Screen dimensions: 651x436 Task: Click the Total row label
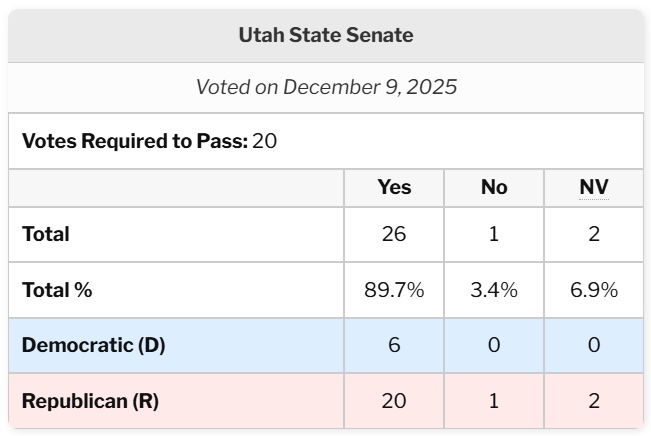46,235
